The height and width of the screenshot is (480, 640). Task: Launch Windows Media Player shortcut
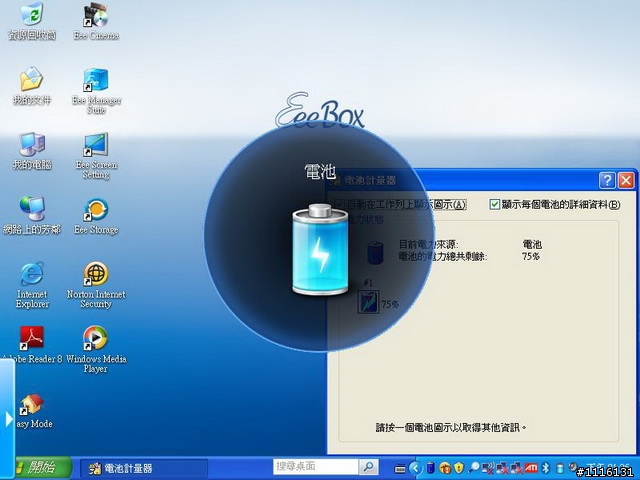96,350
